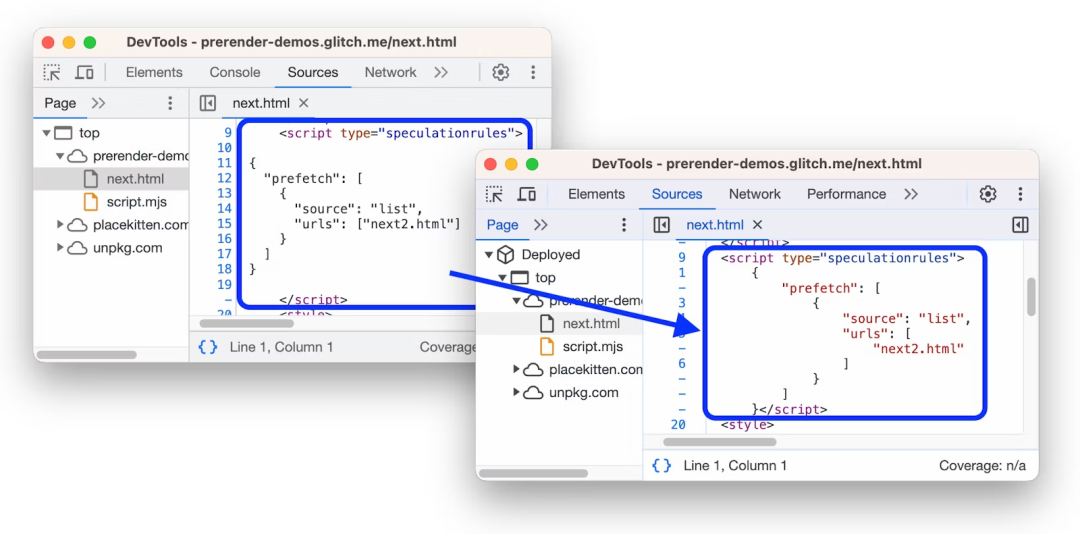Viewport: 1080px width, 534px height.
Task: Open kebab menu in front window toolbar
Action: pyautogui.click(x=1020, y=194)
